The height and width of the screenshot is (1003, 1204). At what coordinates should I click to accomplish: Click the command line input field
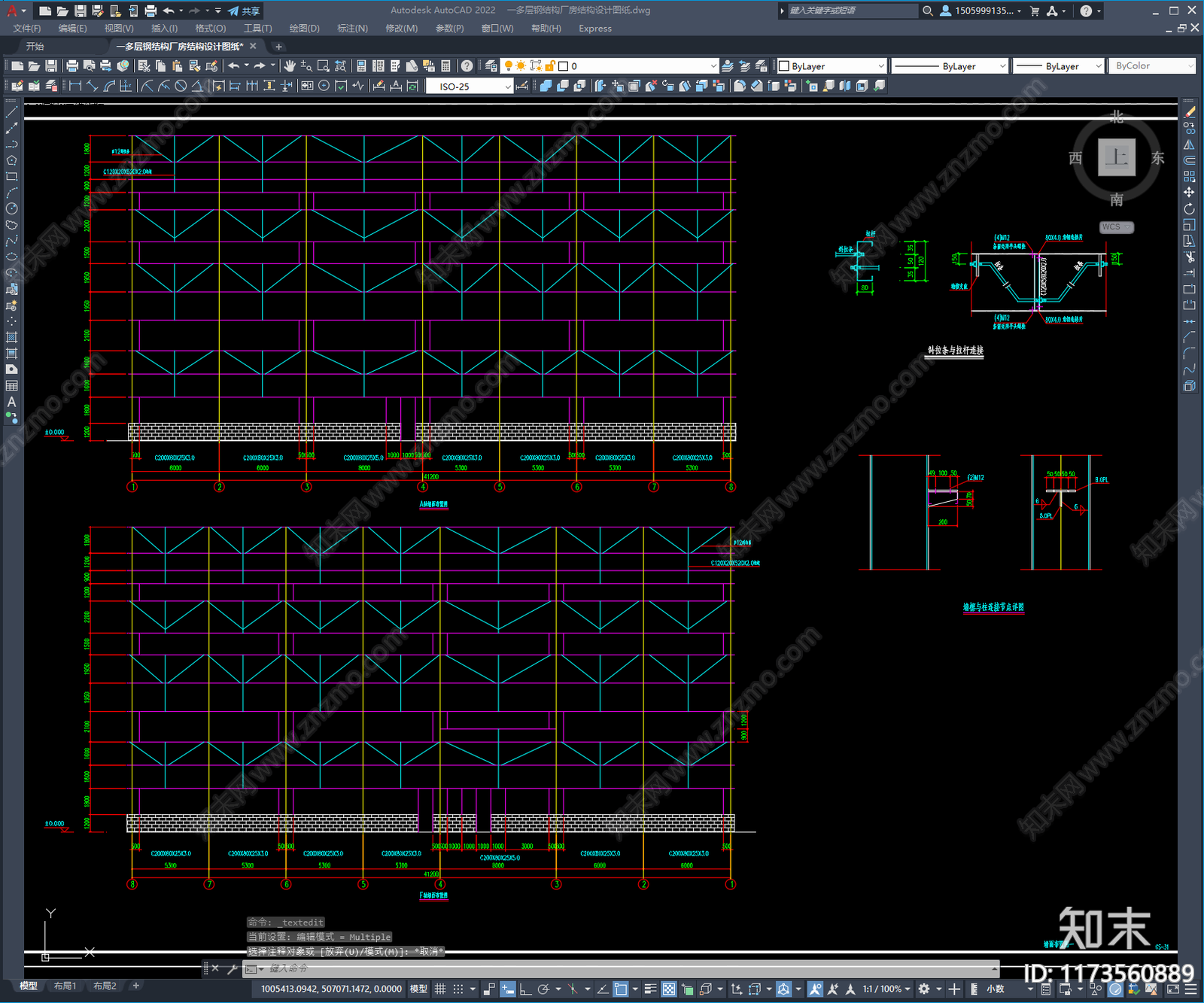602,968
